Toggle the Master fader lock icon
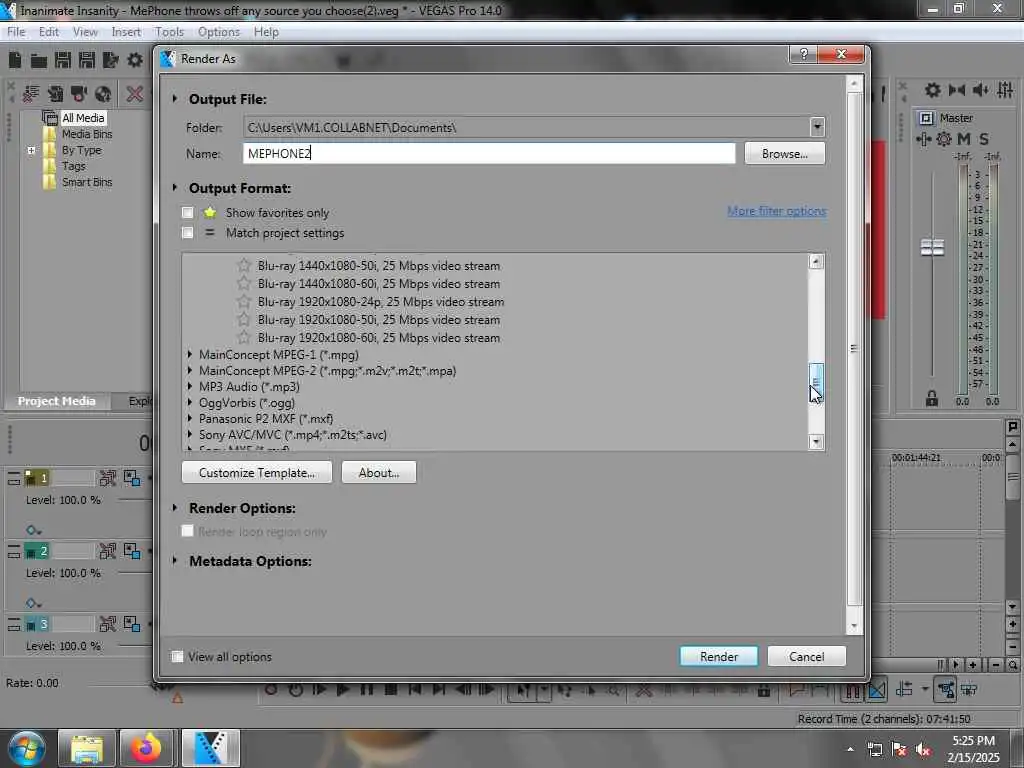Screen dimensions: 1024x768 (932, 398)
